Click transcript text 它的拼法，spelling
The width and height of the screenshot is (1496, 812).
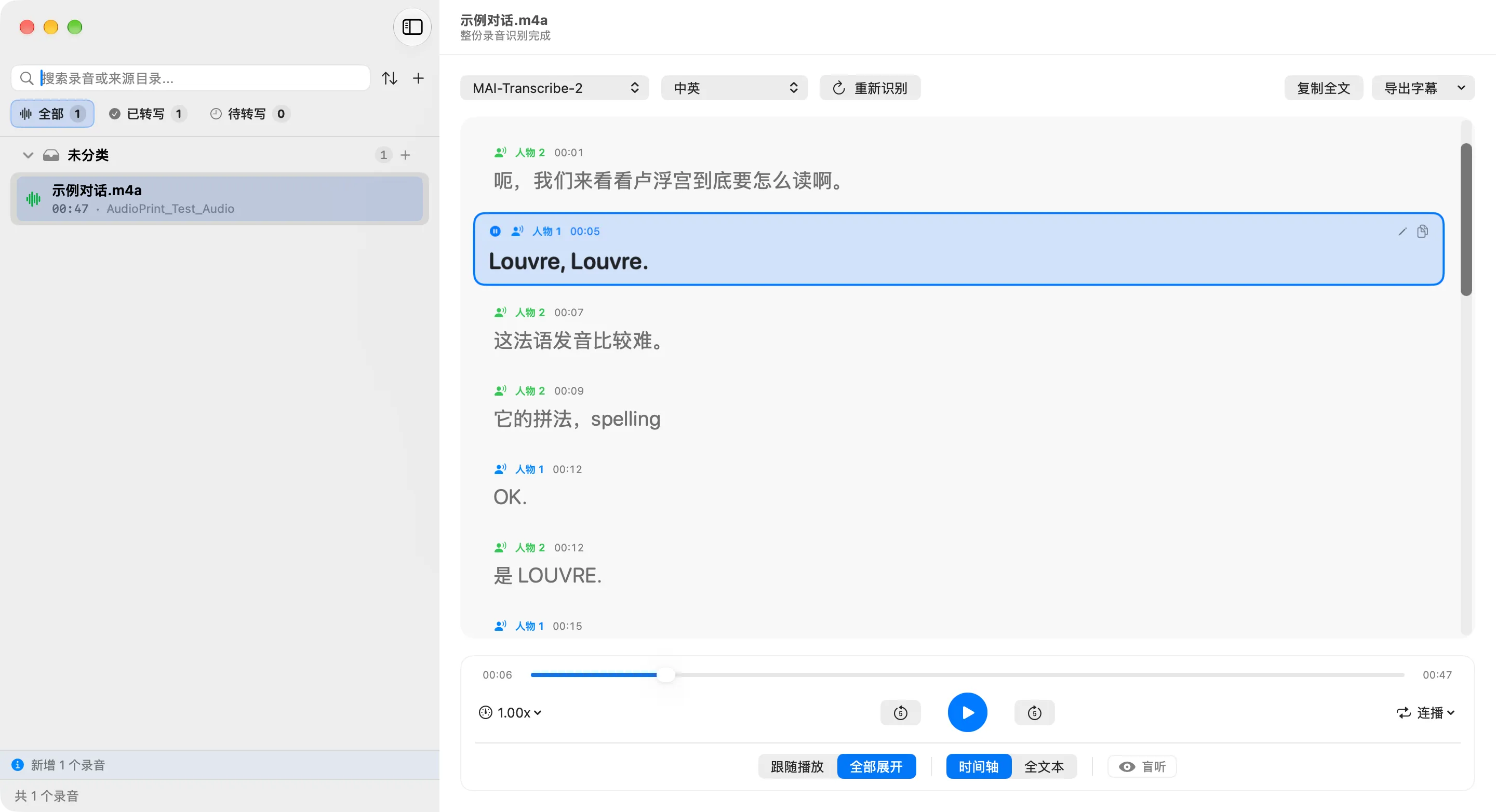(577, 418)
